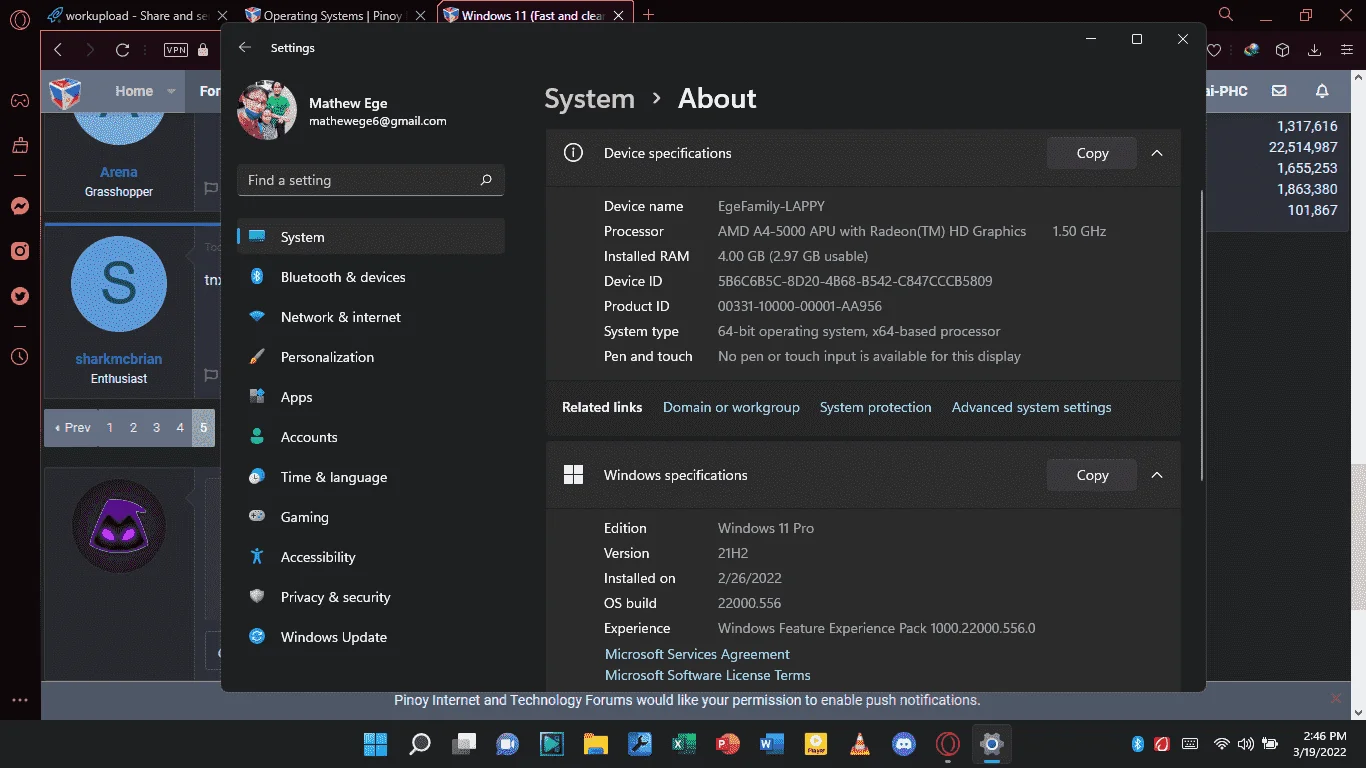The height and width of the screenshot is (768, 1366).
Task: Open the Apps settings page
Action: coord(371,397)
